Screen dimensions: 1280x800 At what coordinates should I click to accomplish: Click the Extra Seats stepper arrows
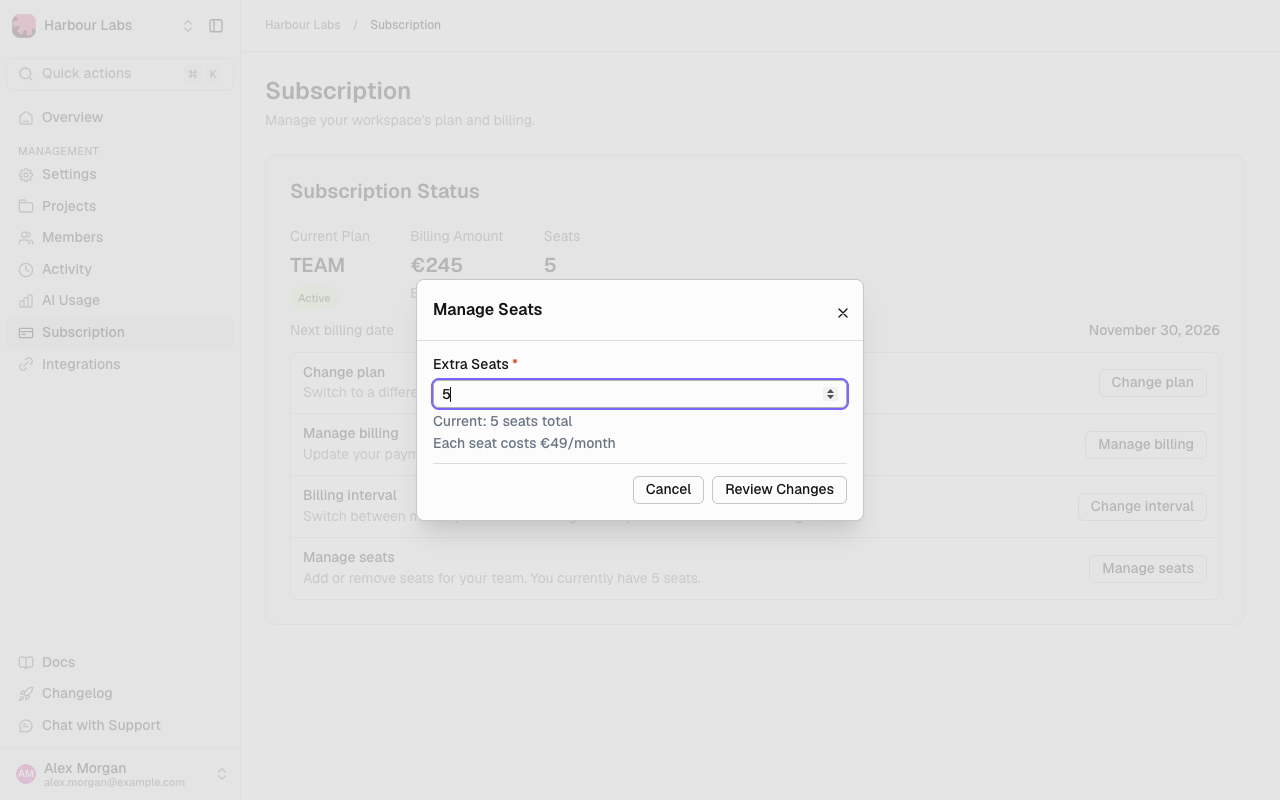(x=830, y=394)
